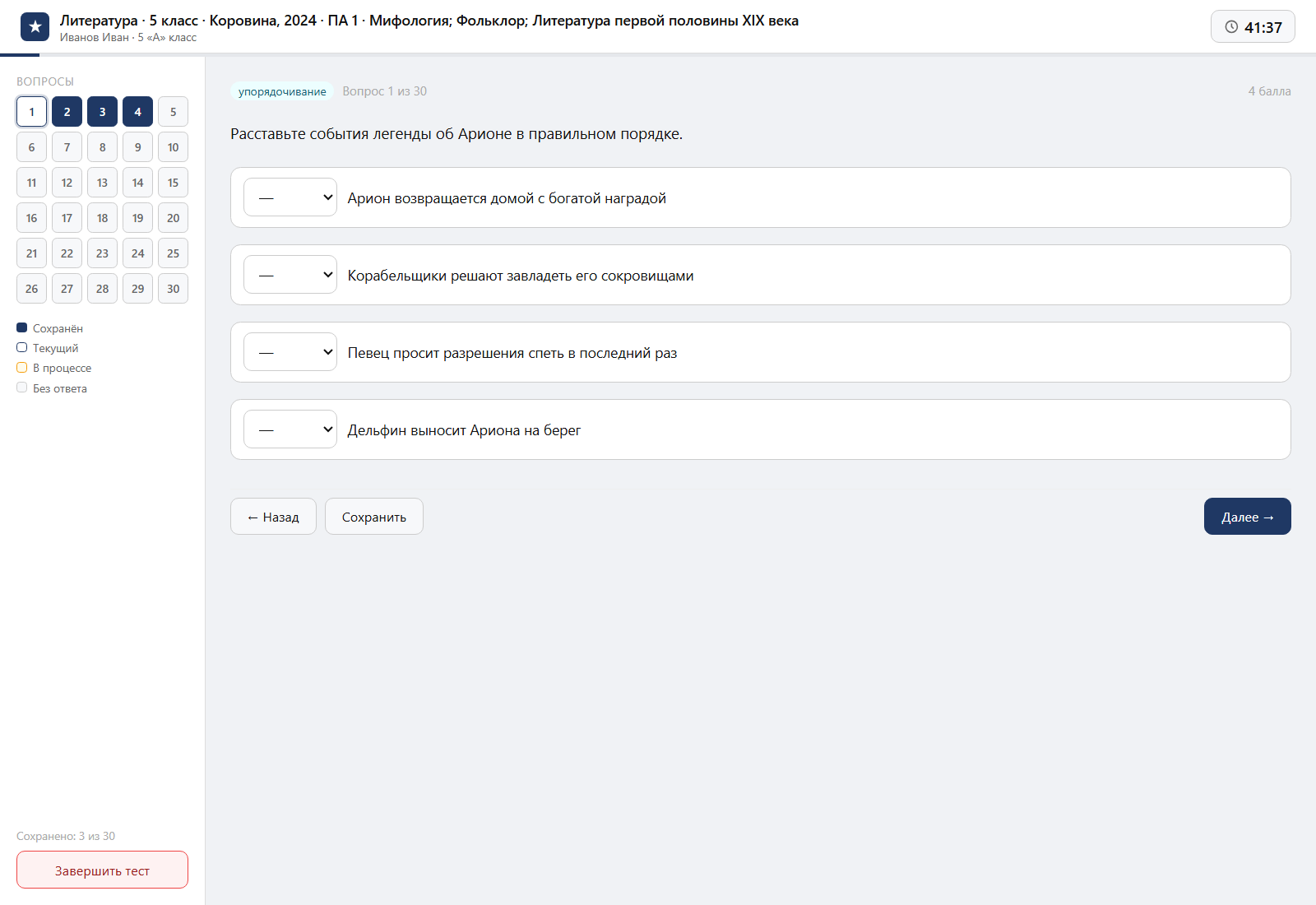Go to question 22
The width and height of the screenshot is (1316, 905).
click(67, 253)
